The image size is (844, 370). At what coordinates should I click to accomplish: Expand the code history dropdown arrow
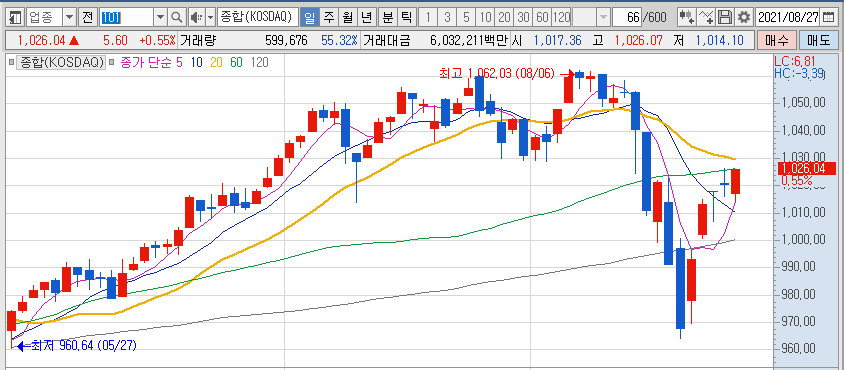point(160,18)
